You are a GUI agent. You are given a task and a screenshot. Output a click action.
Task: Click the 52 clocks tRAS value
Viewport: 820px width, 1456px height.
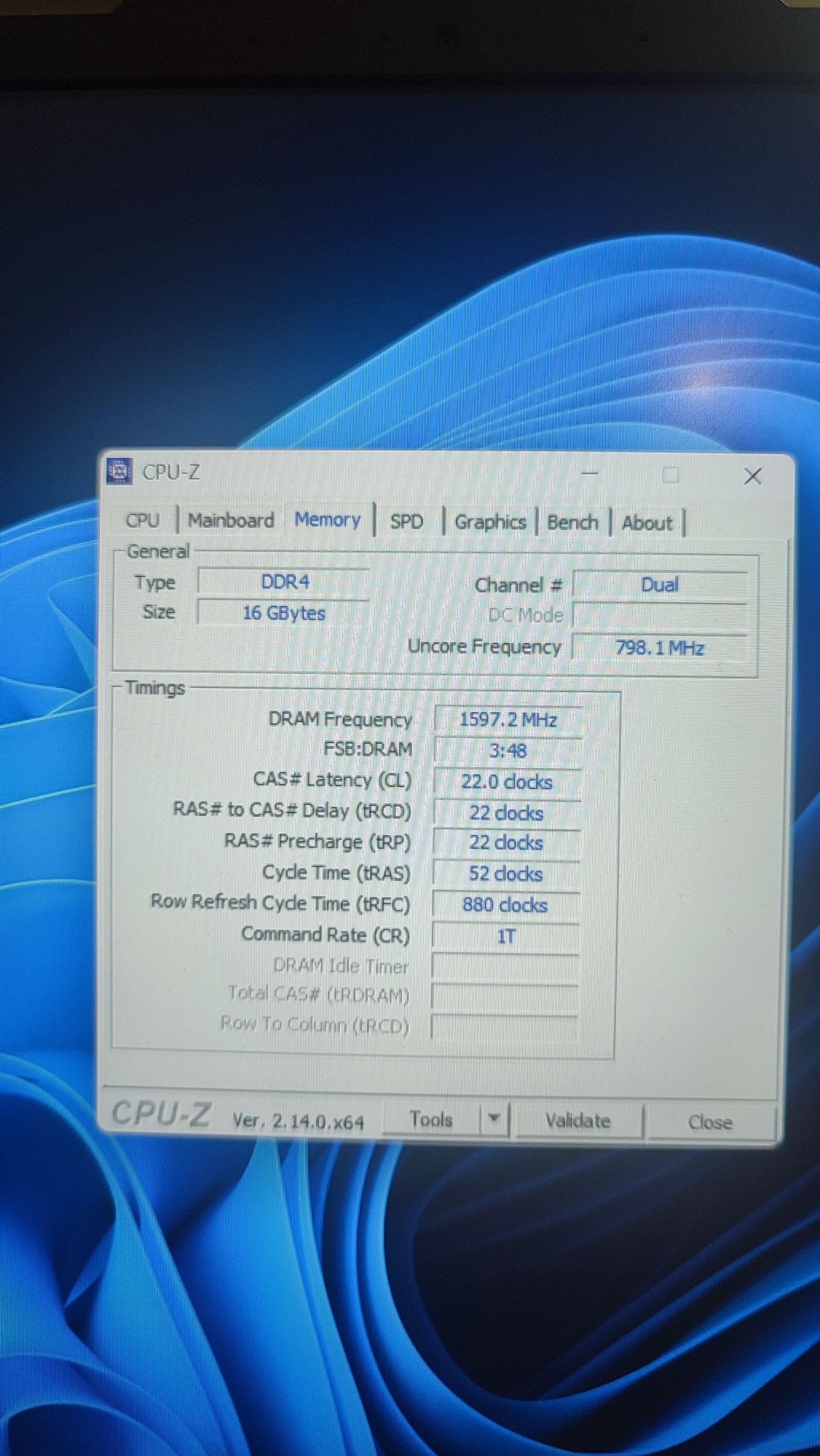tap(506, 874)
